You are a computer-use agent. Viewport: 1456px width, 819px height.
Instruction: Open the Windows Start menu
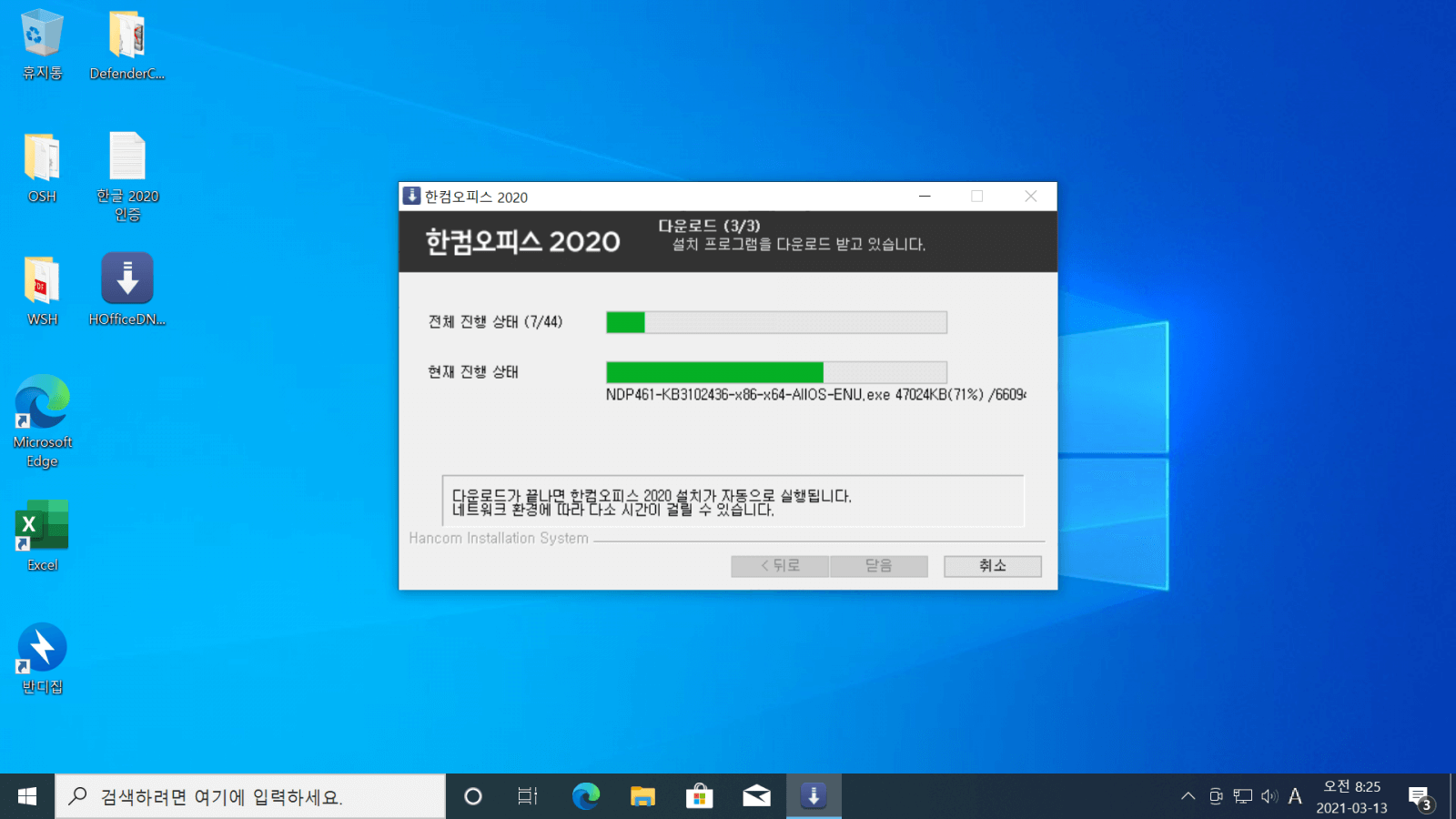(x=27, y=796)
